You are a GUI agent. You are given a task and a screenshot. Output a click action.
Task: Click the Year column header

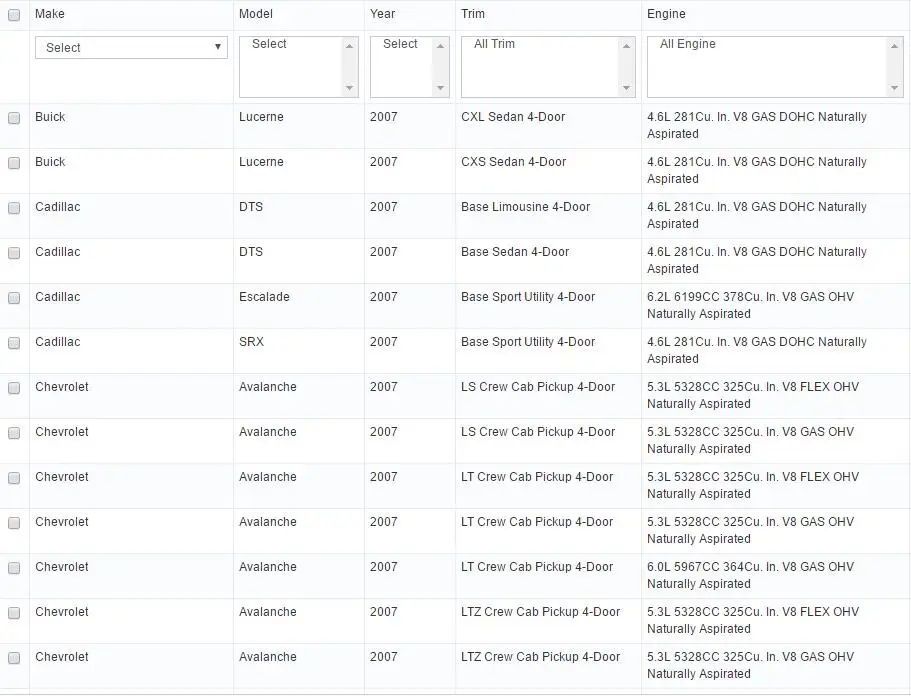[x=382, y=14]
